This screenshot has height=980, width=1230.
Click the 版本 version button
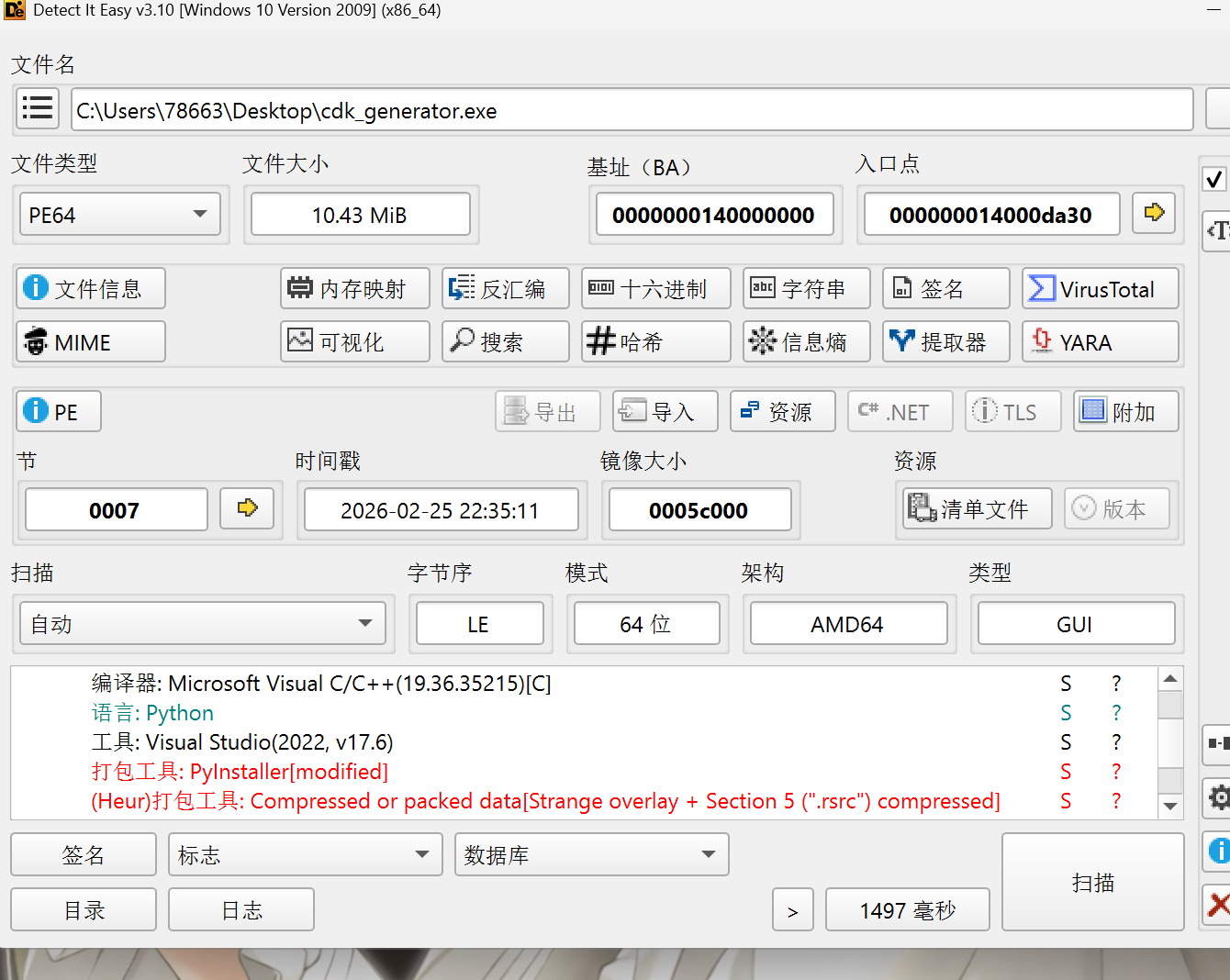click(x=1116, y=508)
